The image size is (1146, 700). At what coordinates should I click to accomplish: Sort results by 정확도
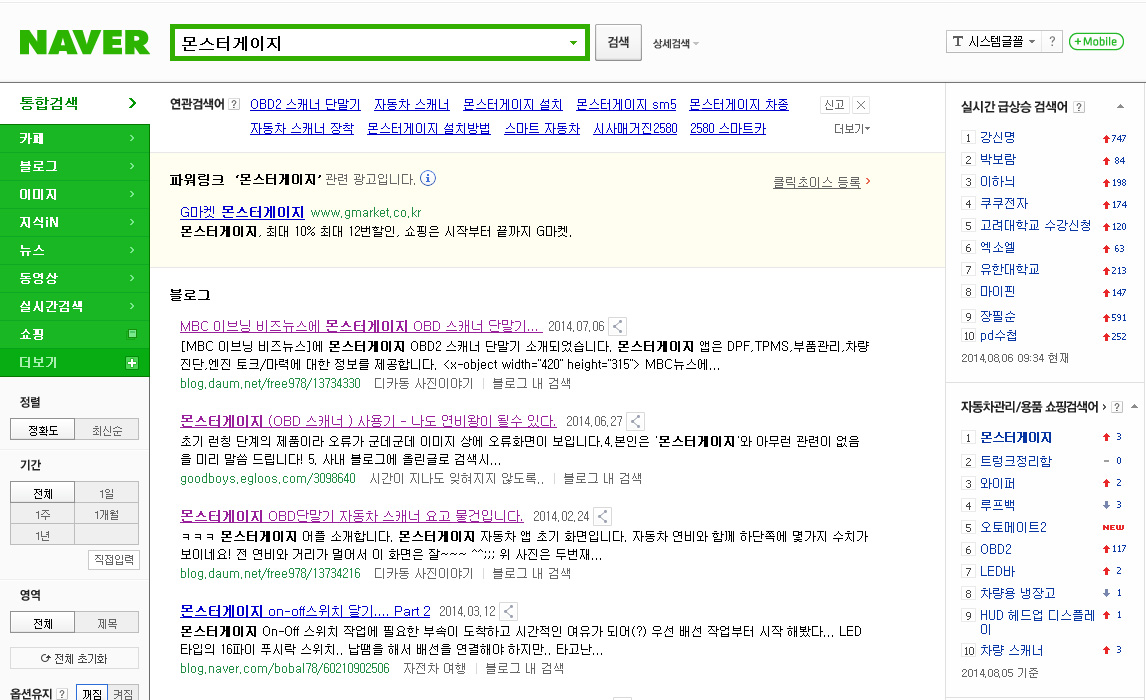coord(42,430)
